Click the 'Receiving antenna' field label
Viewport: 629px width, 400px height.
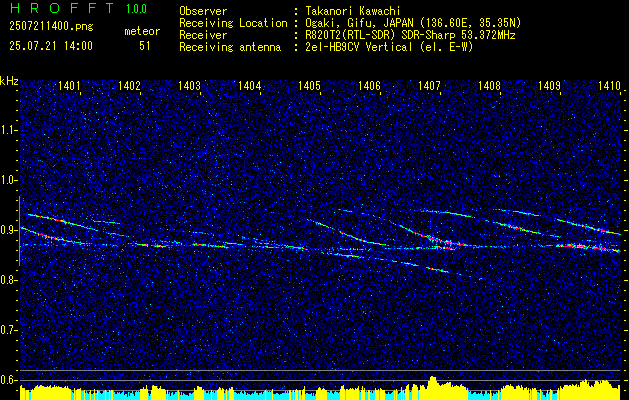tap(230, 47)
